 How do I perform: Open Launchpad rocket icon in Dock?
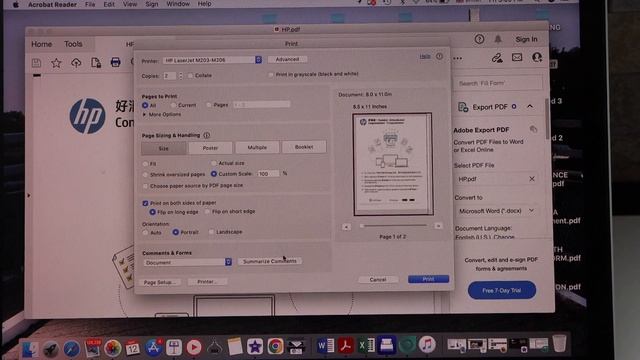pos(51,349)
